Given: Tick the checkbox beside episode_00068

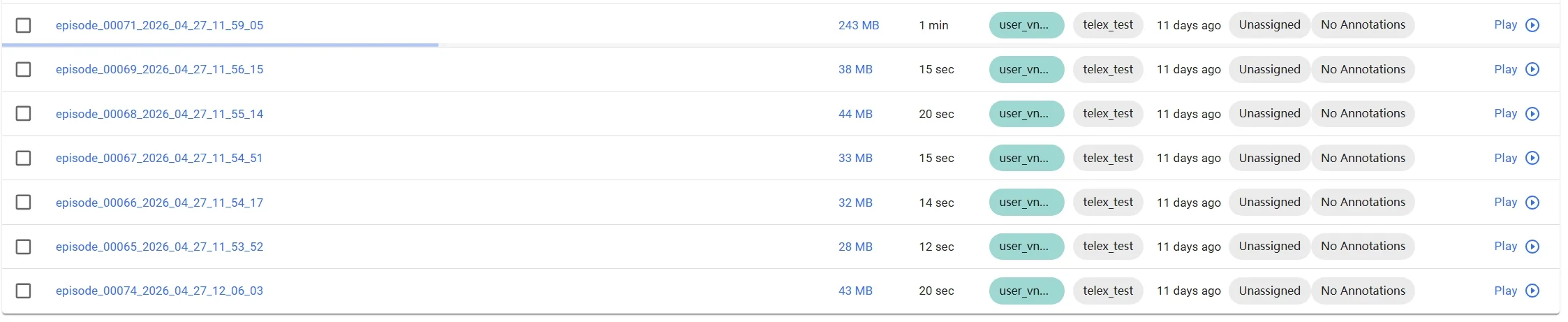Looking at the screenshot, I should coord(23,113).
